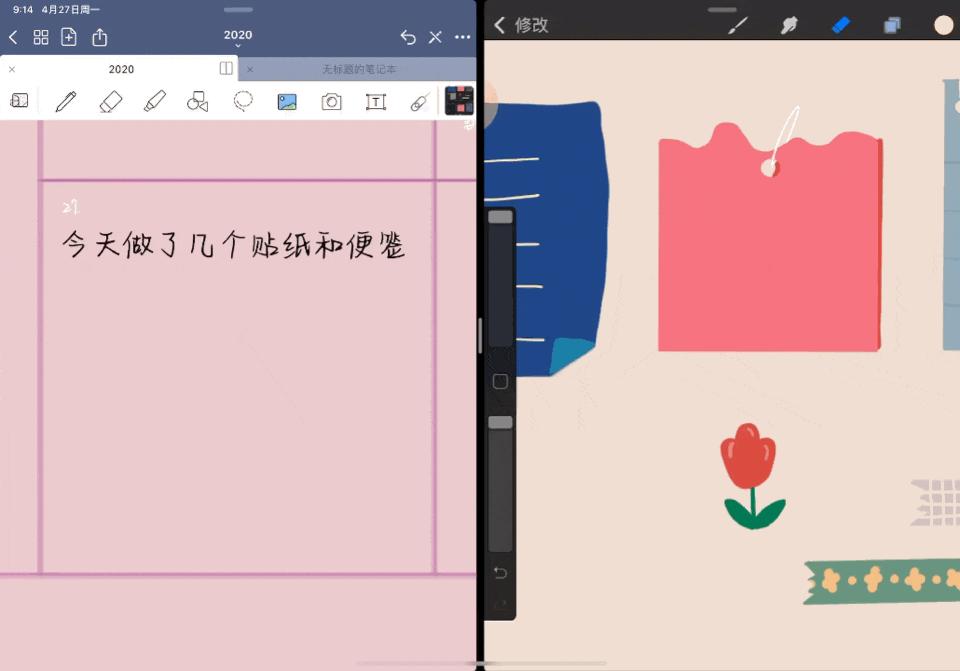
Task: Open the more options ellipsis menu
Action: coord(461,37)
